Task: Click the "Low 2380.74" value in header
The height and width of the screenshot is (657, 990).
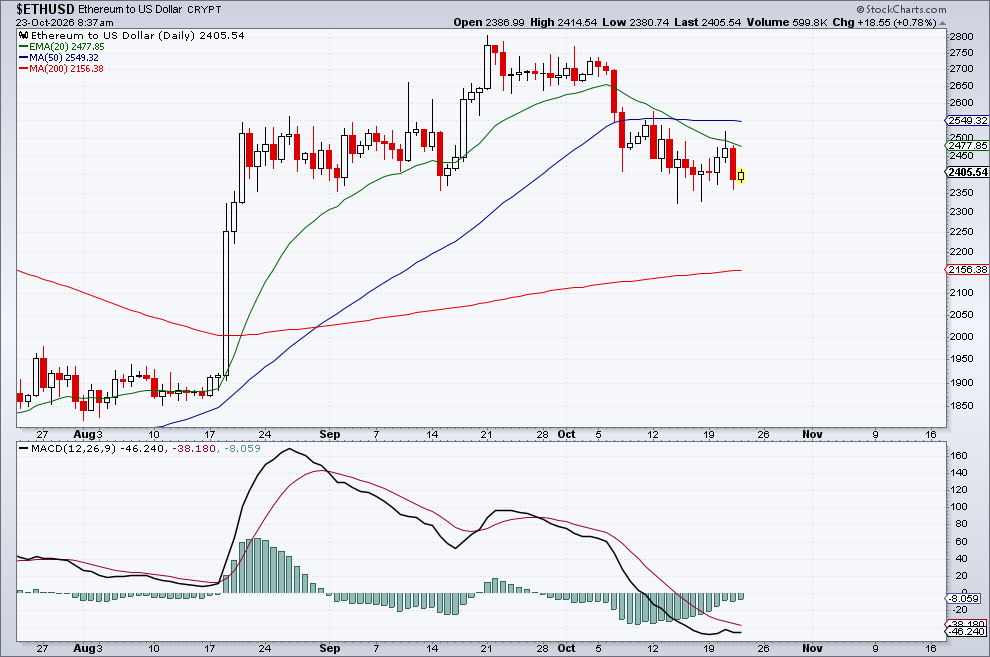Action: (x=635, y=22)
